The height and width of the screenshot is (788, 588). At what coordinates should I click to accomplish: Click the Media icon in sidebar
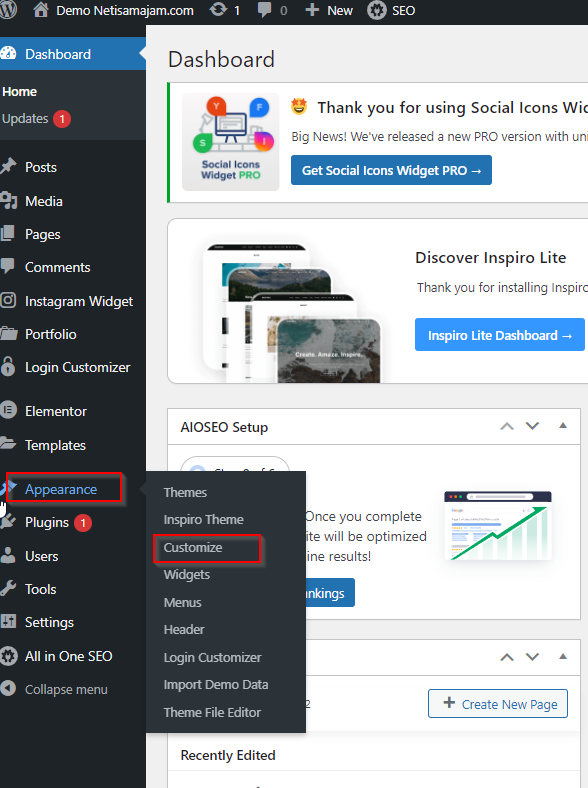[8, 201]
